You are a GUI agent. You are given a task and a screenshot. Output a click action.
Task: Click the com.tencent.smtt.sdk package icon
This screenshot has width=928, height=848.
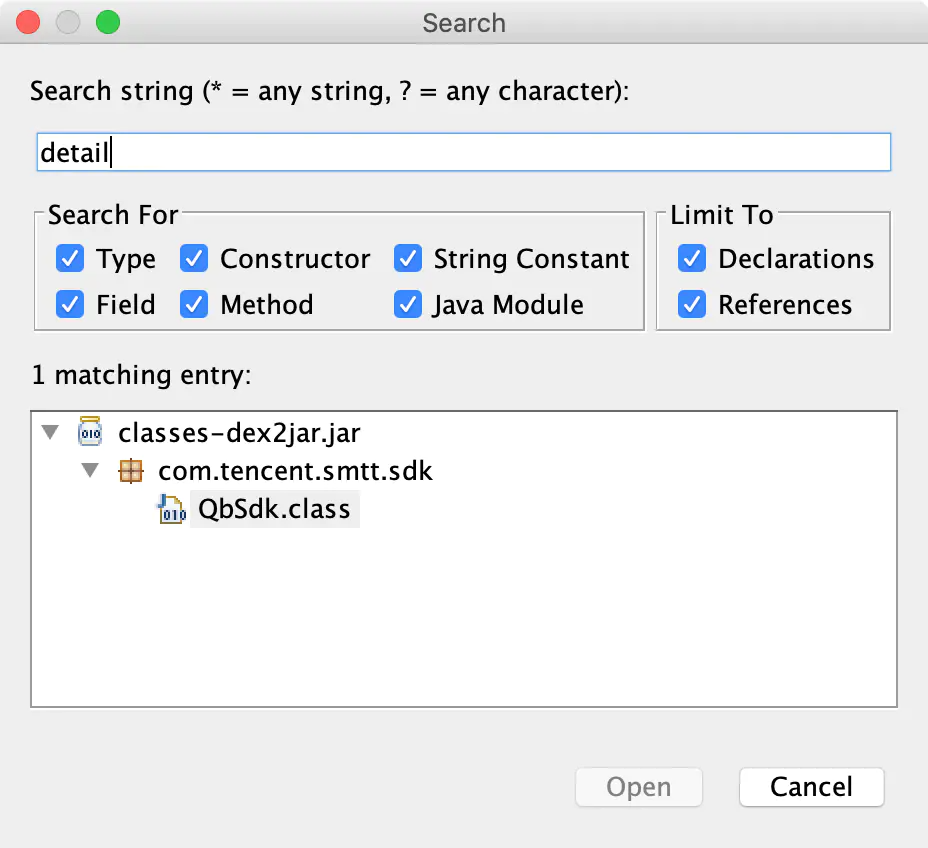click(x=131, y=471)
